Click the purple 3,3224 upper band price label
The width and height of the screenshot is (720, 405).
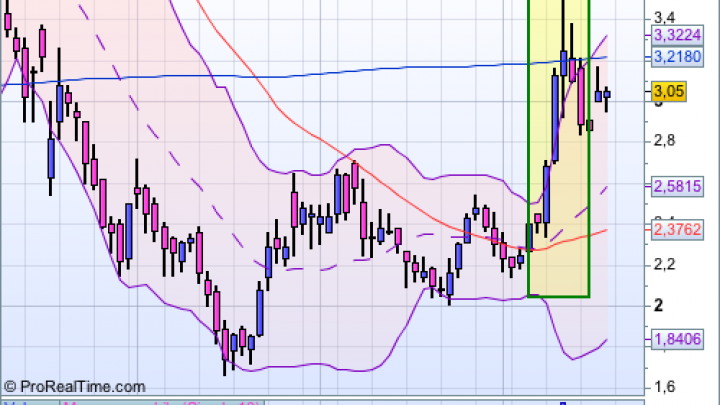(x=677, y=35)
